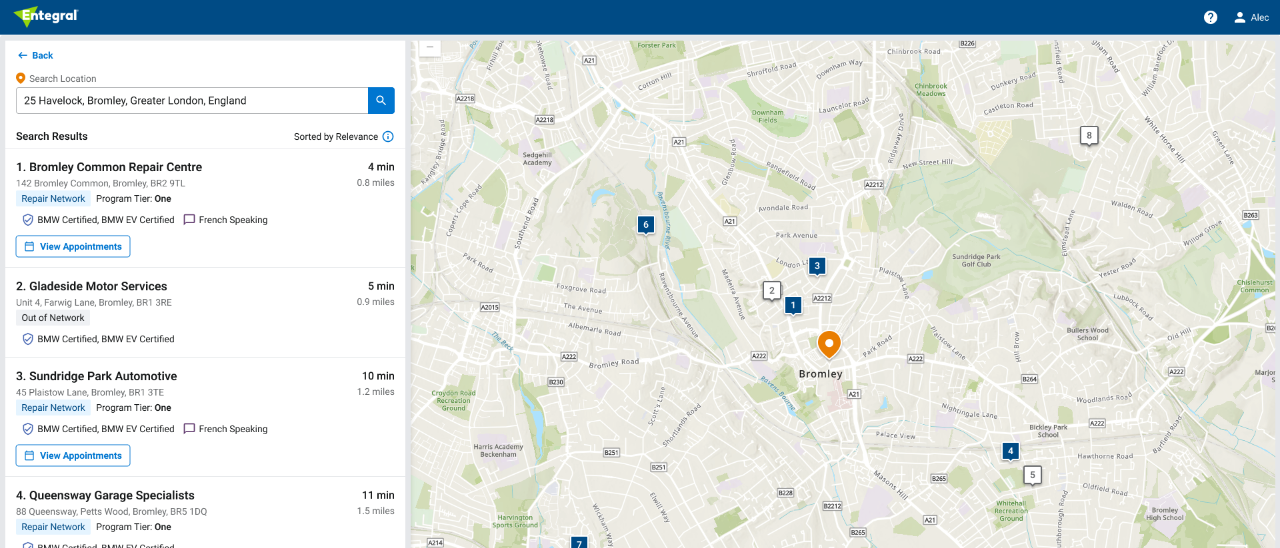Edit the Search Location input field

point(192,100)
